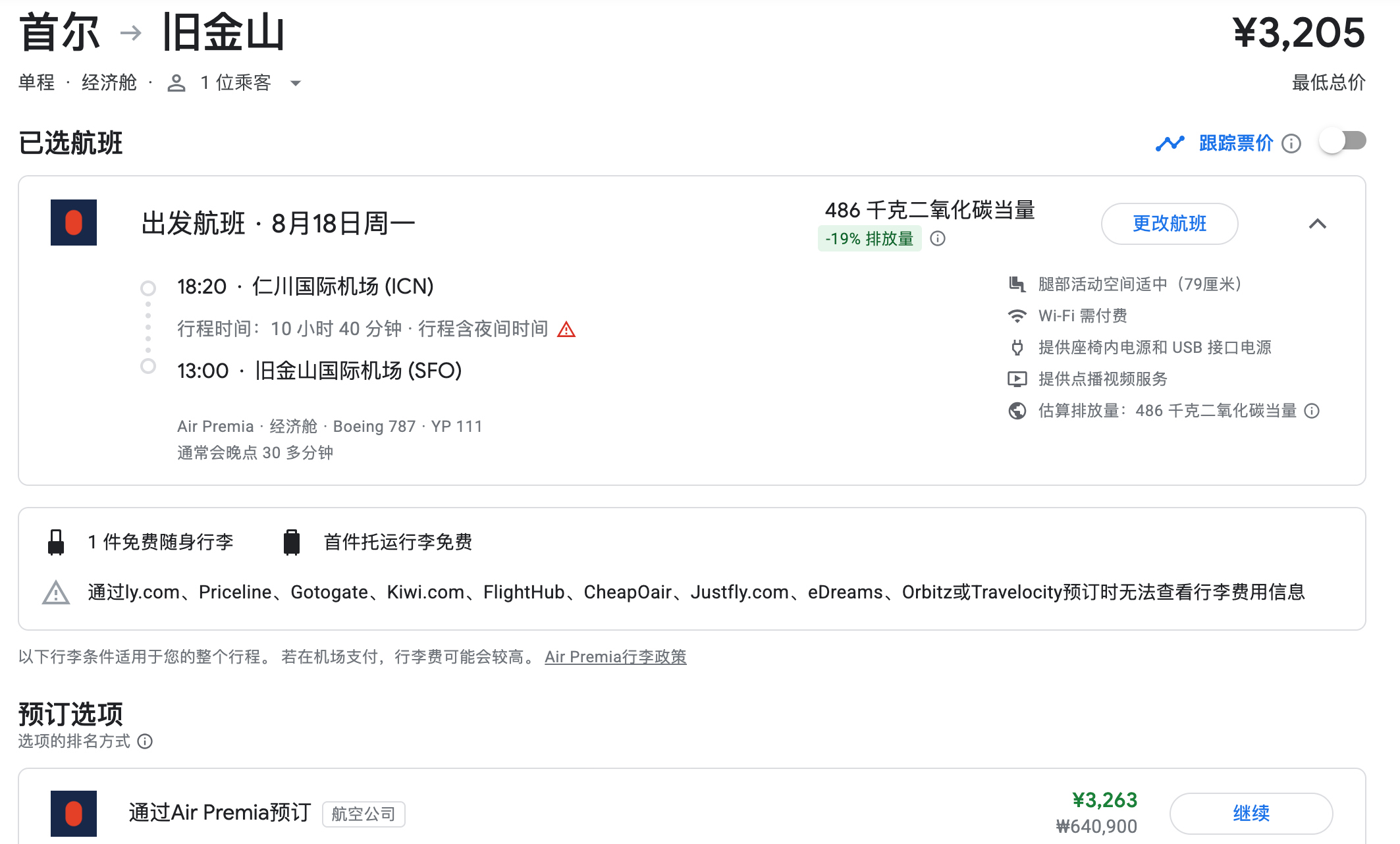Click the passenger person icon
The image size is (1400, 844).
pos(176,83)
